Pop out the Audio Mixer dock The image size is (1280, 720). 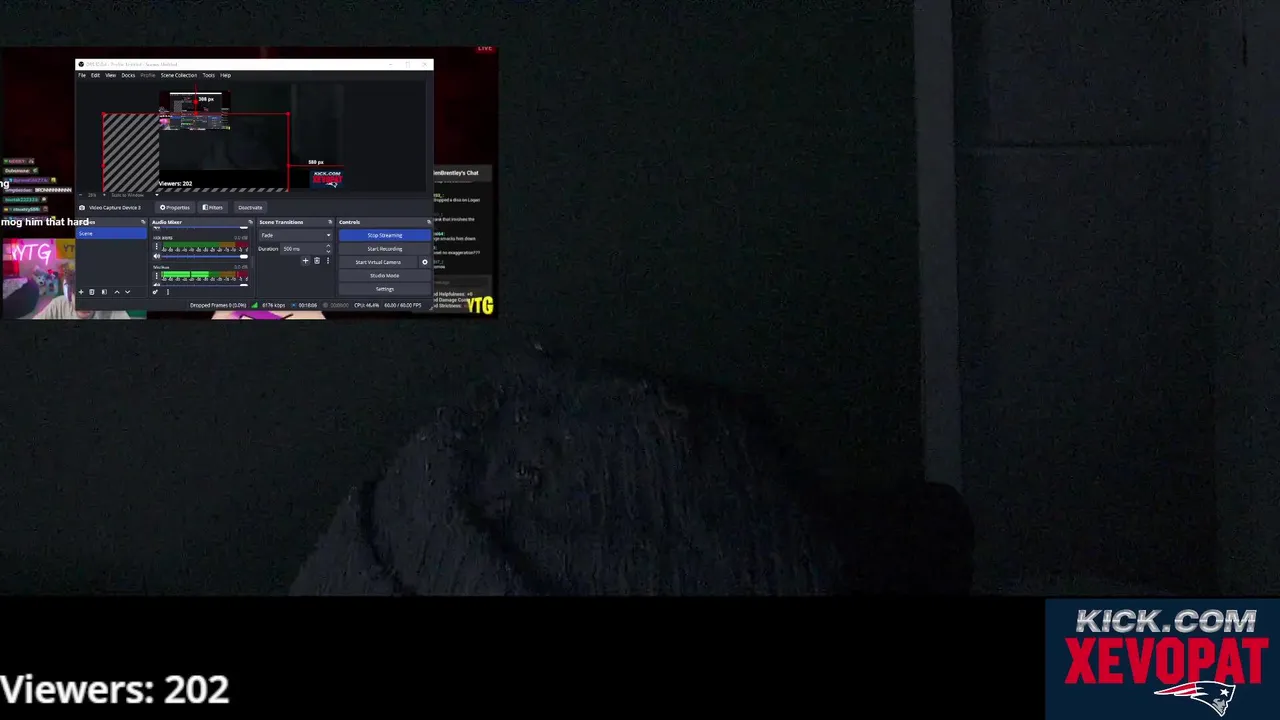(251, 222)
